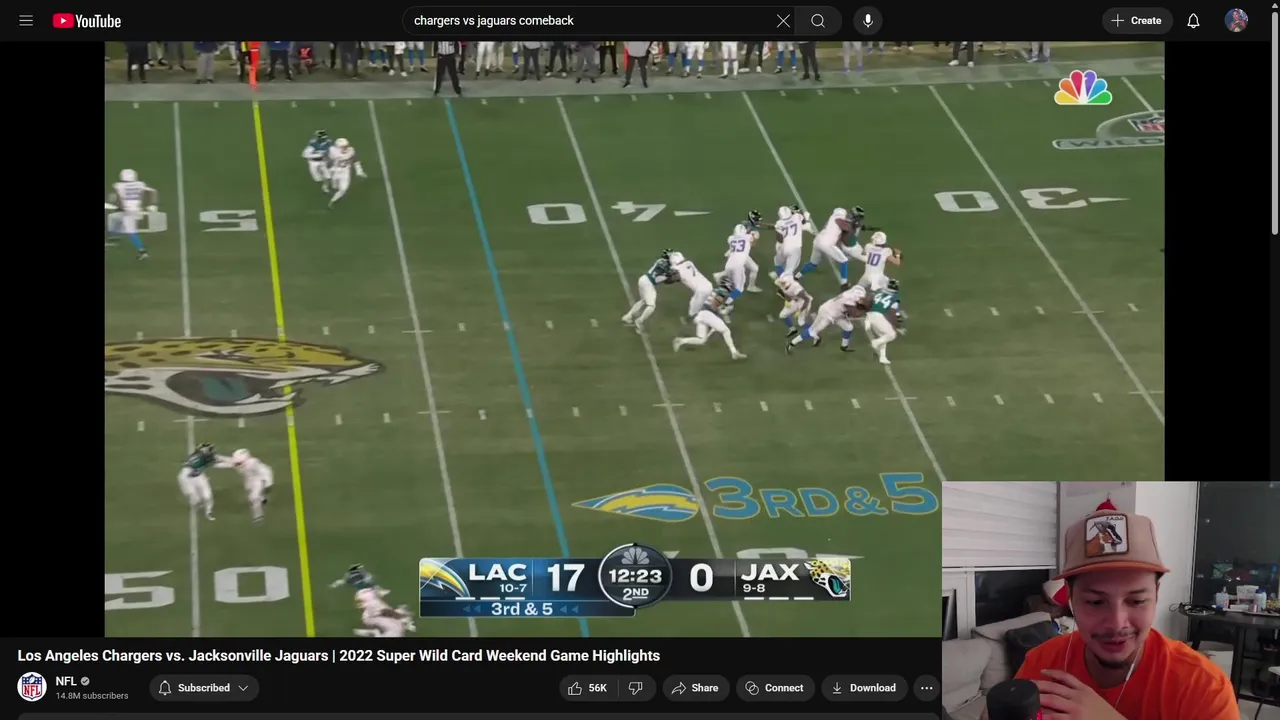The image size is (1280, 720).
Task: Click '14.8M subscribers' text
Action: pyautogui.click(x=92, y=696)
